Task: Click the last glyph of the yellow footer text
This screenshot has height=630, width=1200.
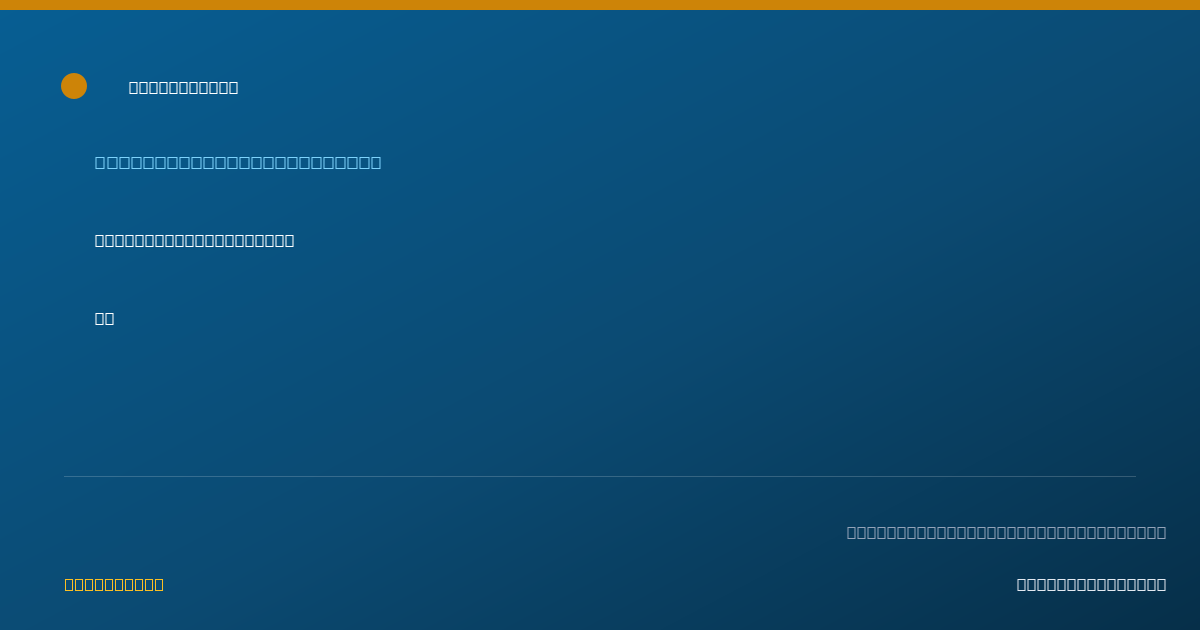Action: [159, 585]
